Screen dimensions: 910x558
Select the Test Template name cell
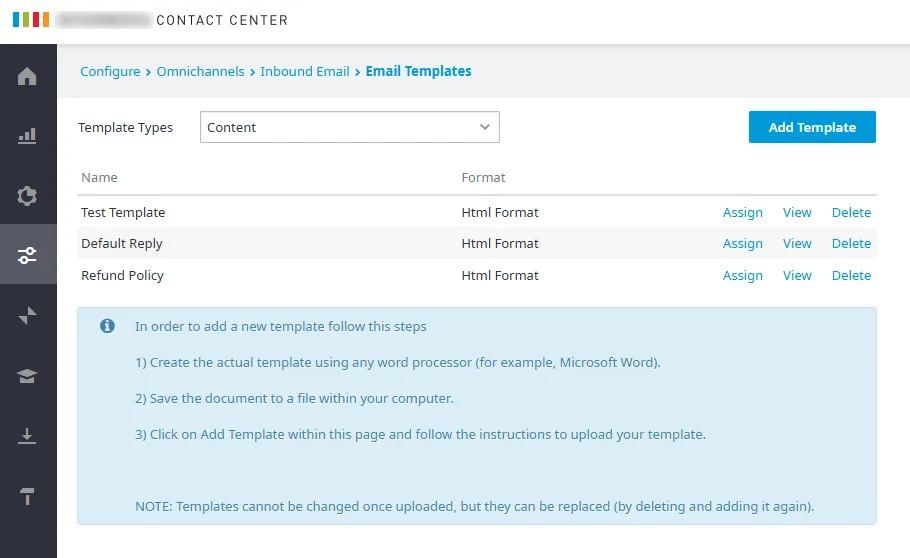(x=123, y=213)
